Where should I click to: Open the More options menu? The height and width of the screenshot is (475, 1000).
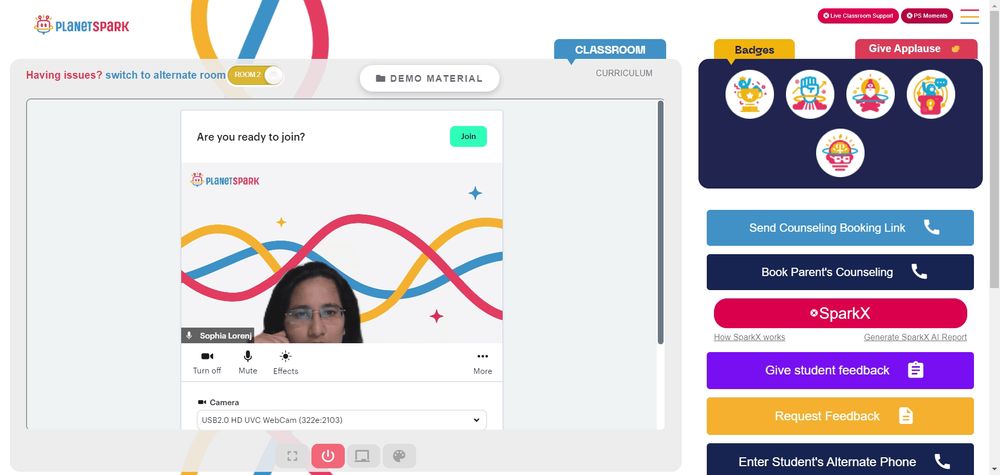point(483,363)
